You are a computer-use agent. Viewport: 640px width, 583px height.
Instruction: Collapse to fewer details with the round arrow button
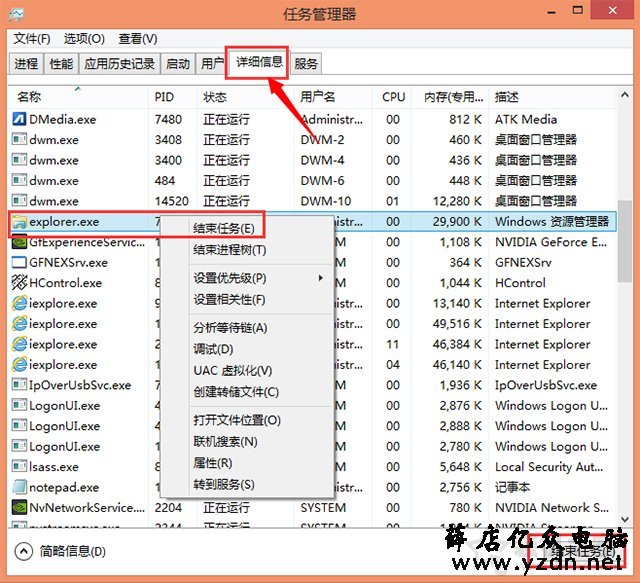click(24, 552)
